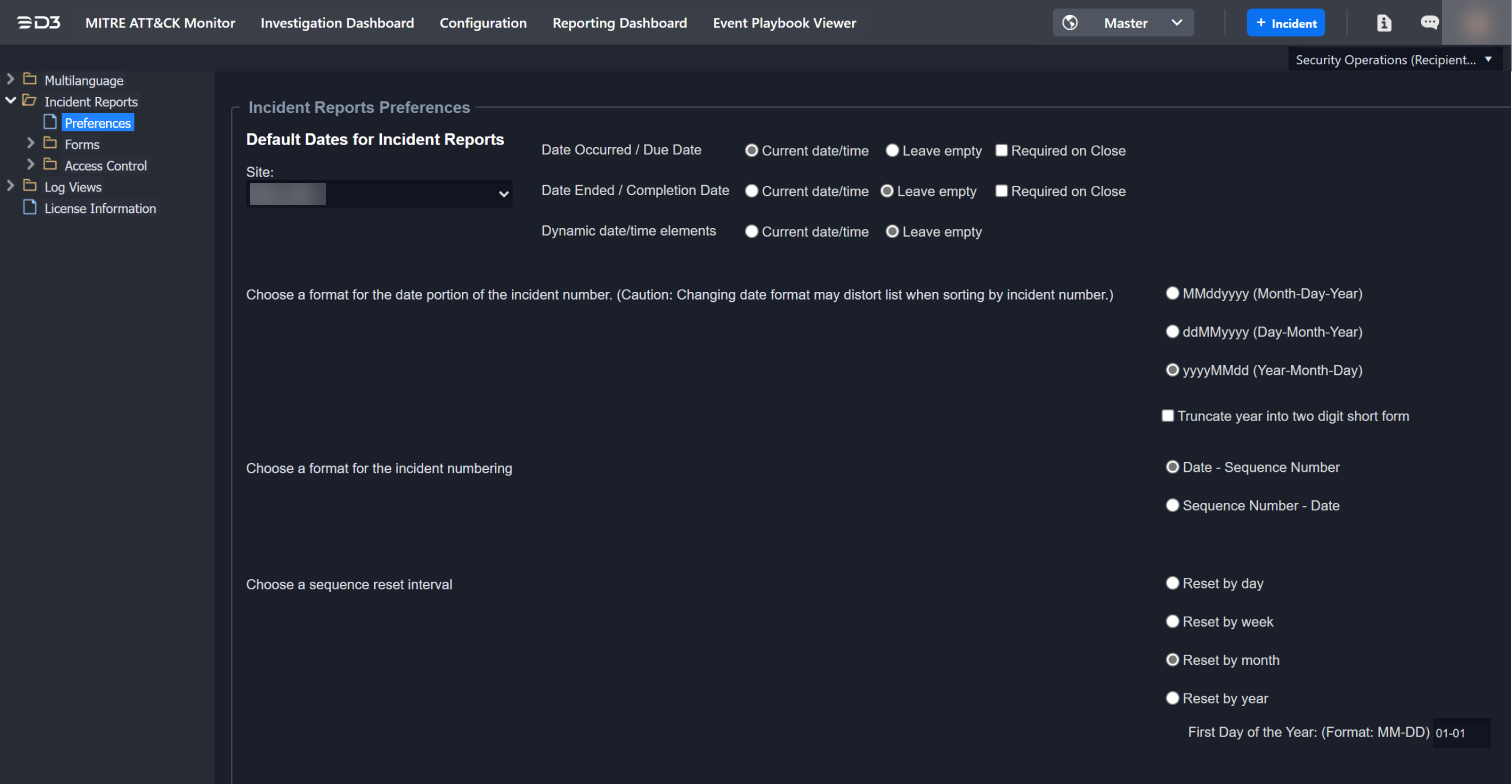Click the License Information page icon
Image resolution: width=1512 pixels, height=784 pixels.
pyautogui.click(x=30, y=208)
